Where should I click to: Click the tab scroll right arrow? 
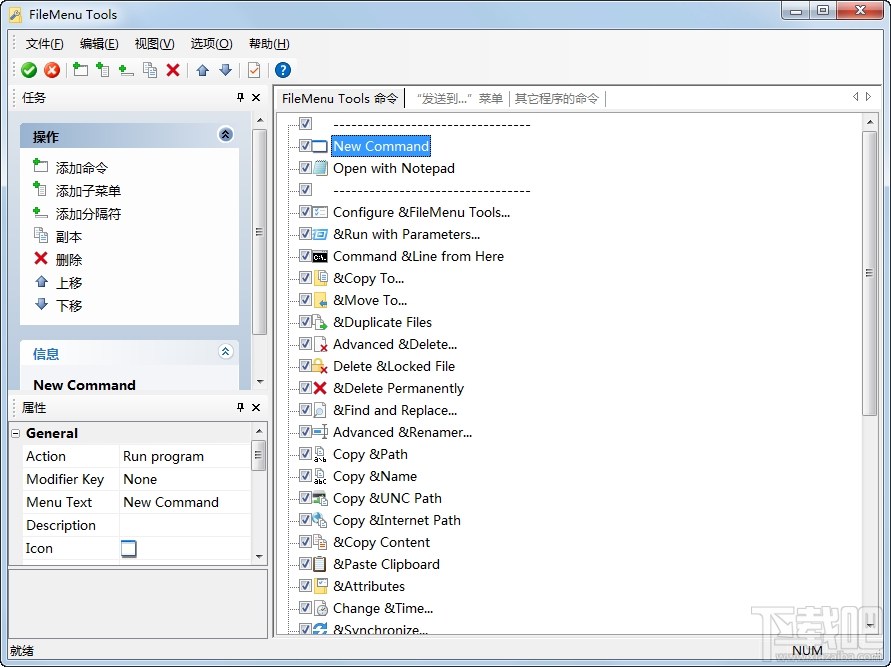[868, 97]
